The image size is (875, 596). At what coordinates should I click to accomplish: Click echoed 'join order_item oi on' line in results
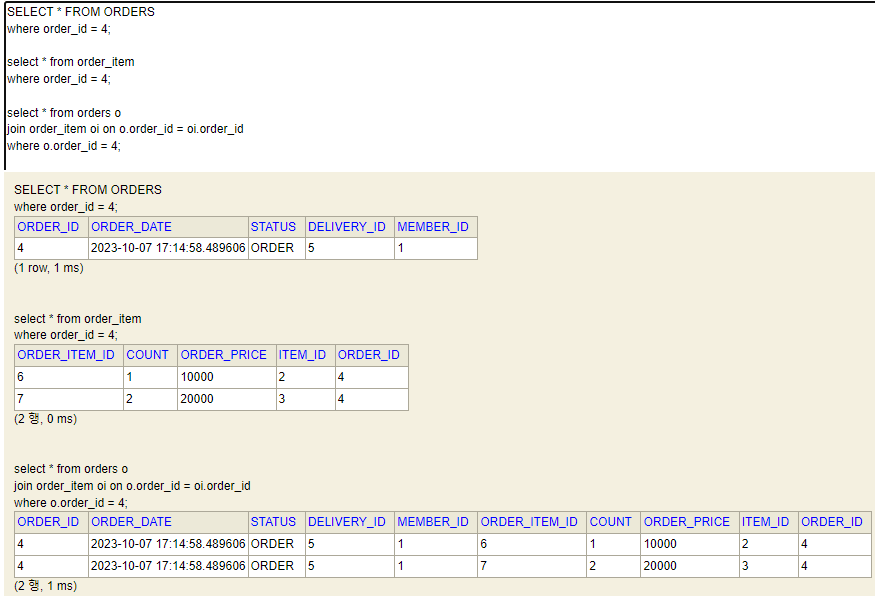tap(132, 486)
